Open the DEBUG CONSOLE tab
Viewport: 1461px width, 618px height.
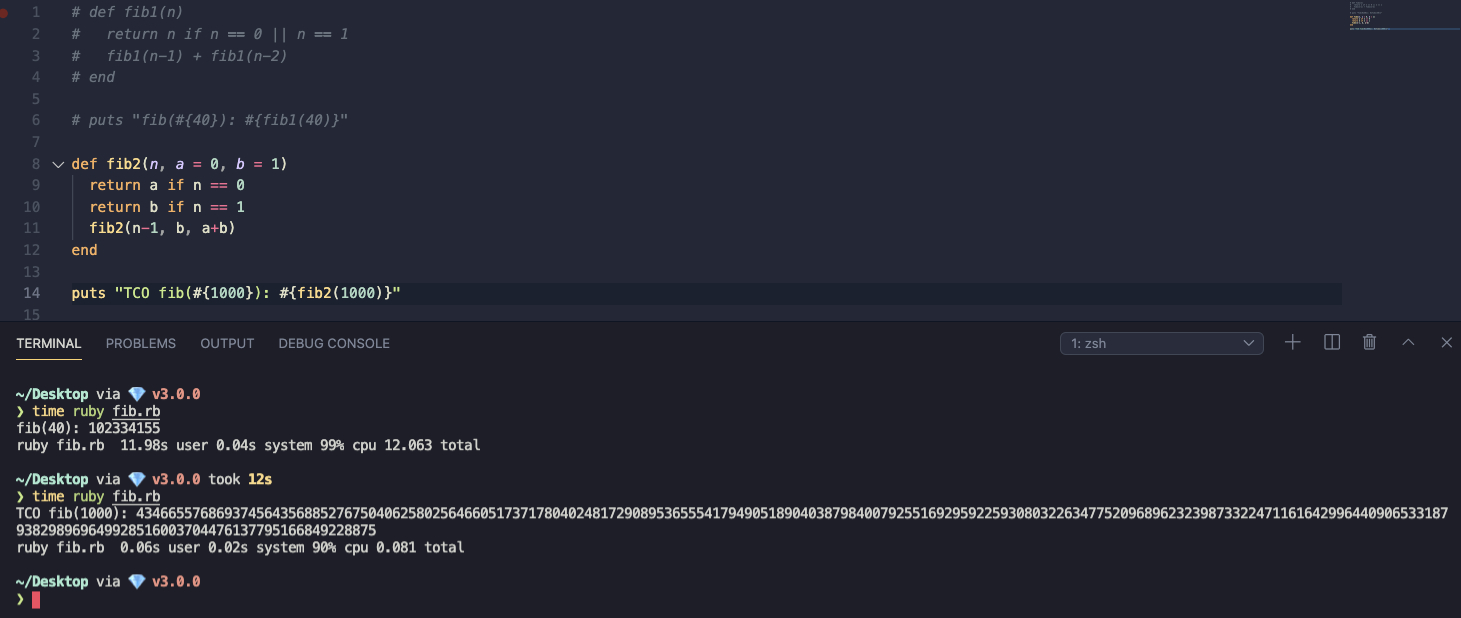click(x=334, y=343)
